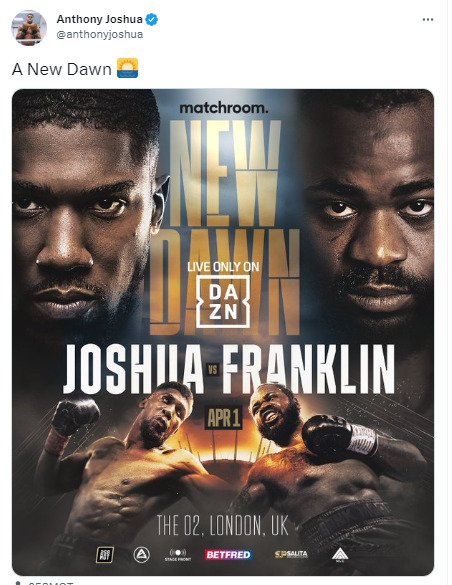Click the 'A New Dawn' tweet text

click(62, 69)
